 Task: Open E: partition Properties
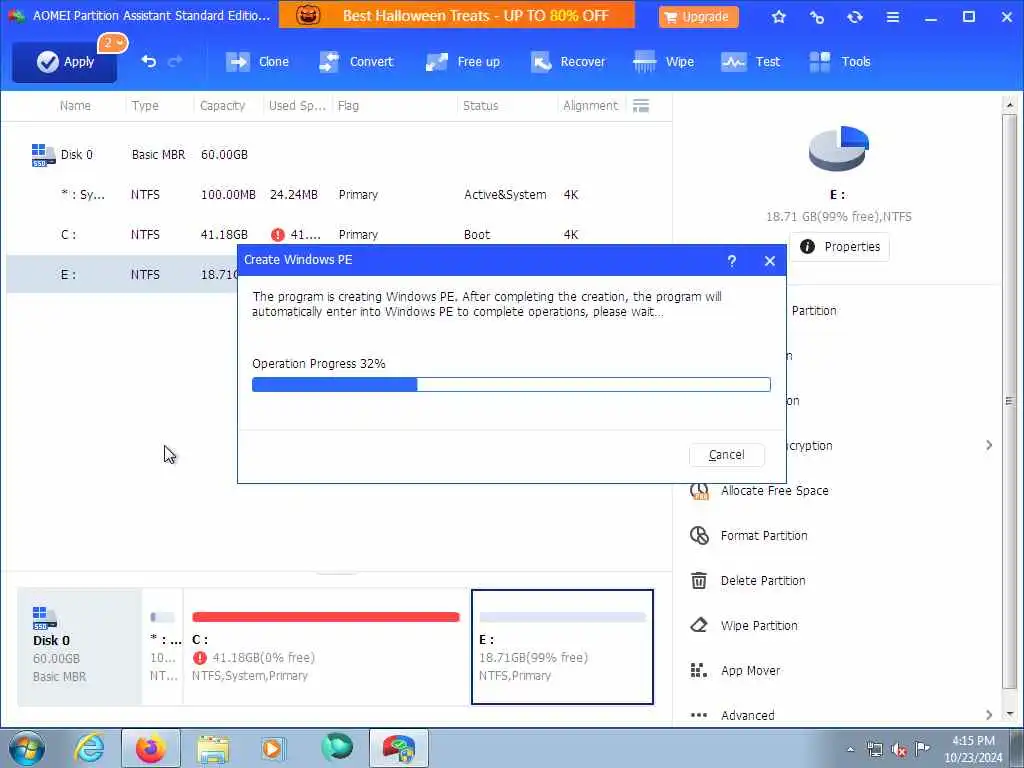839,247
